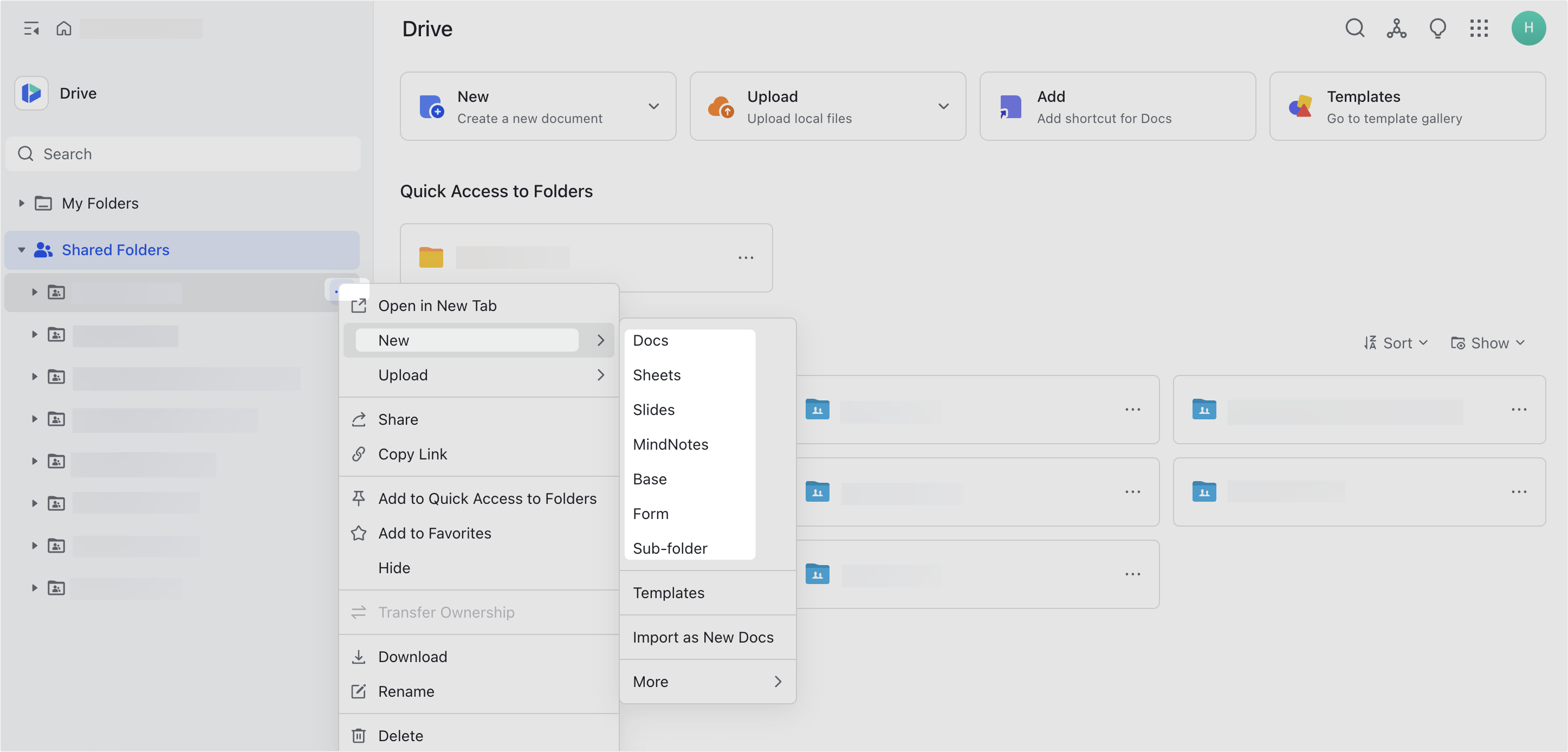This screenshot has height=752, width=1568.
Task: Choose Delete from the context menu
Action: [478, 736]
